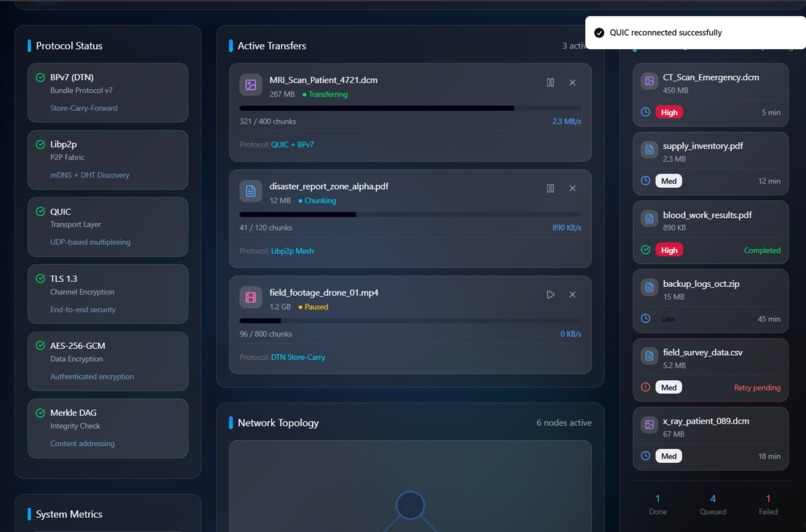Click the Merkle DAG status check icon
This screenshot has height=532, width=806.
40,413
